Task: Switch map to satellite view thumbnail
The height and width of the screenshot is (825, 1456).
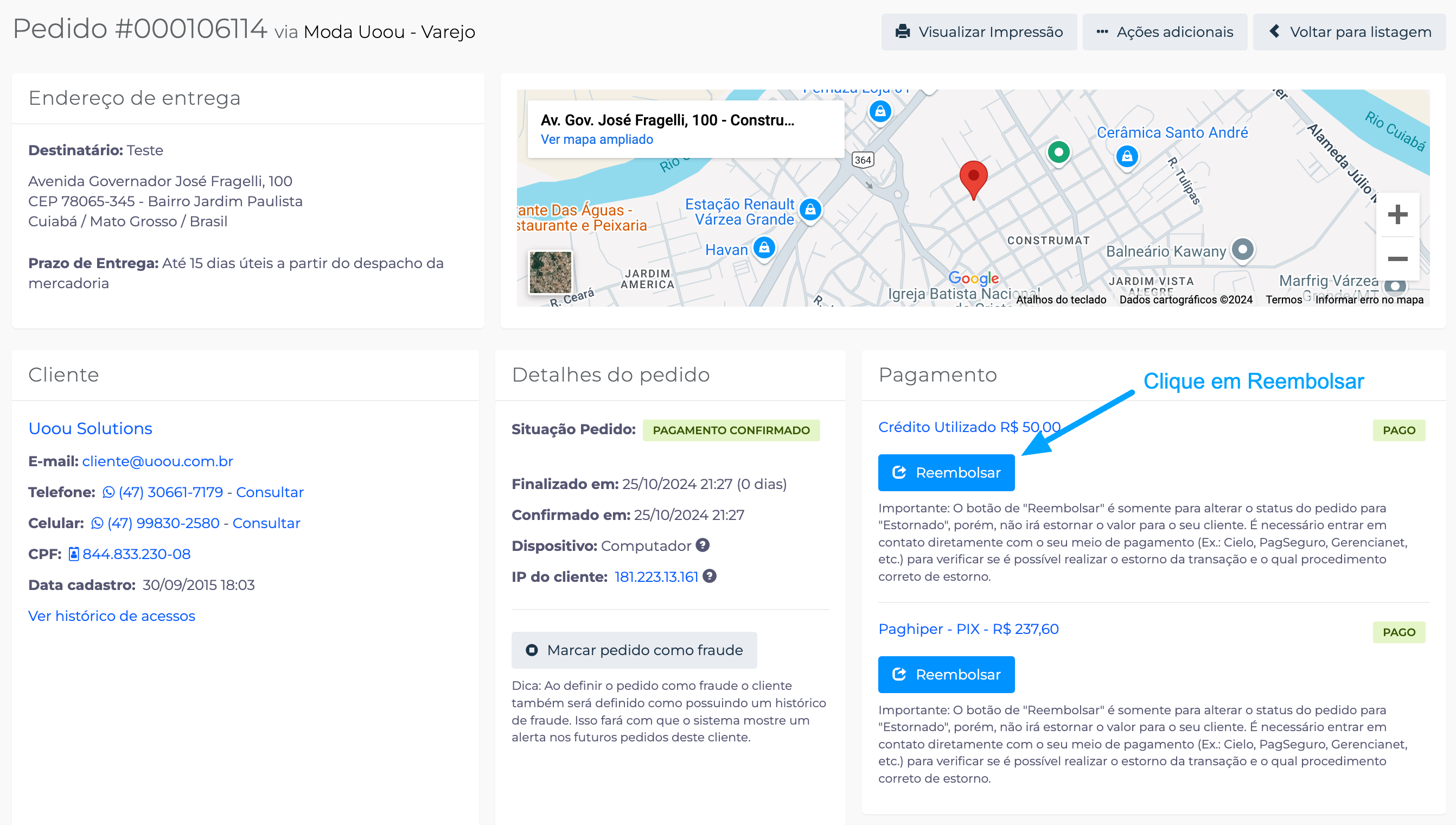Action: click(550, 272)
